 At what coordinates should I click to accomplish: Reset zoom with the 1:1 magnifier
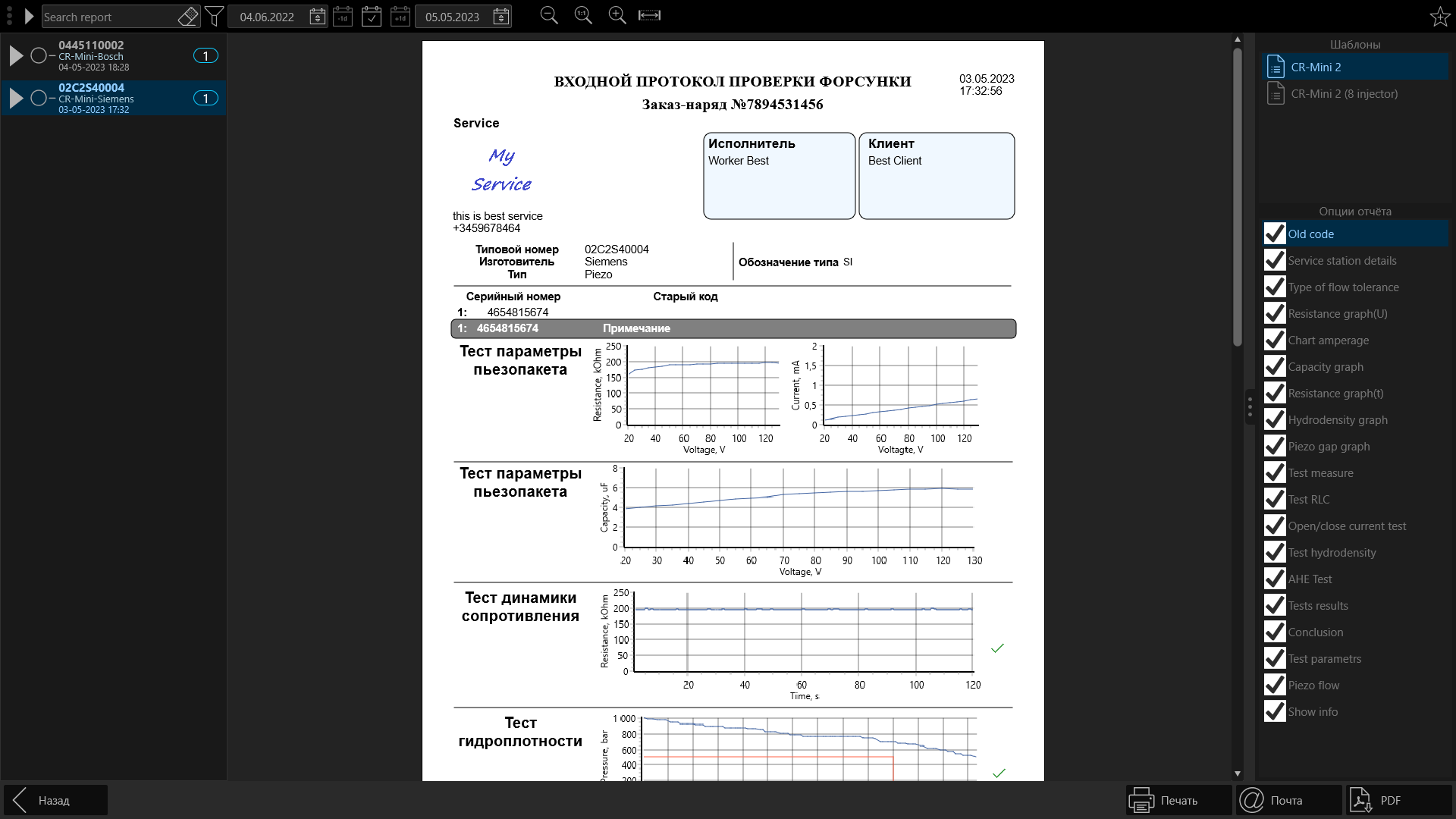(583, 15)
